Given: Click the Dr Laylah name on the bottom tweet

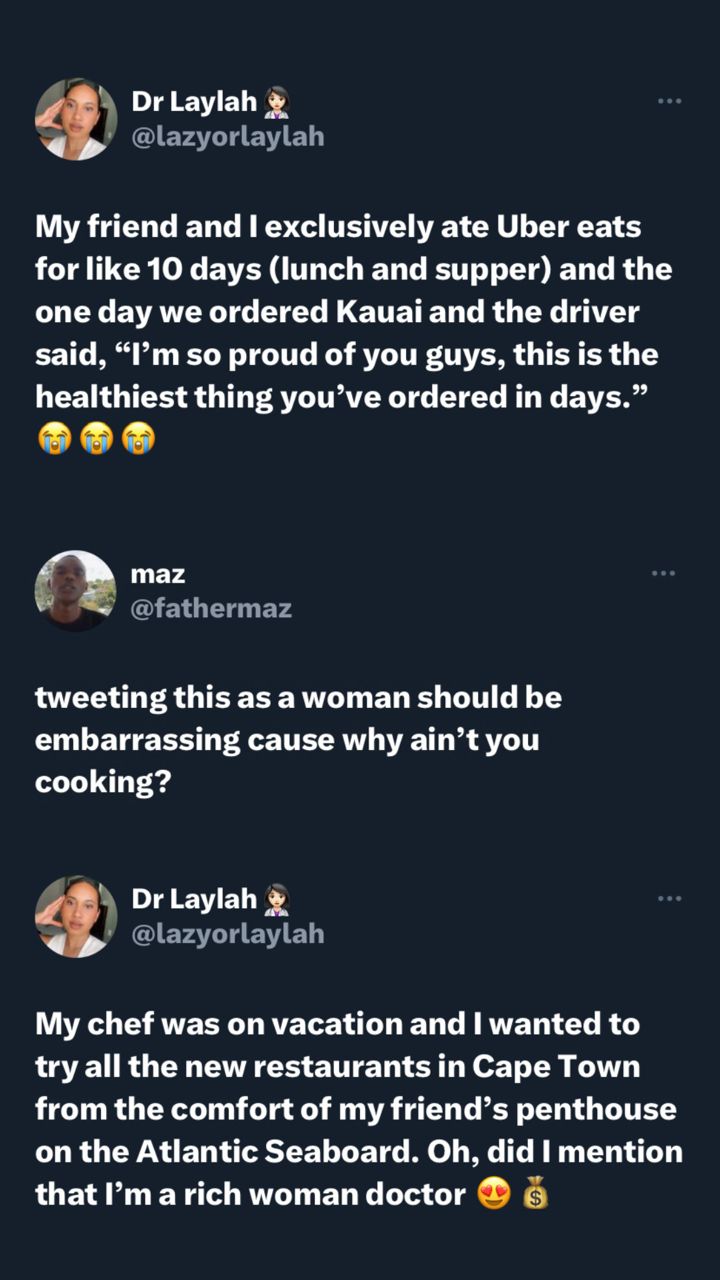Looking at the screenshot, I should point(194,900).
